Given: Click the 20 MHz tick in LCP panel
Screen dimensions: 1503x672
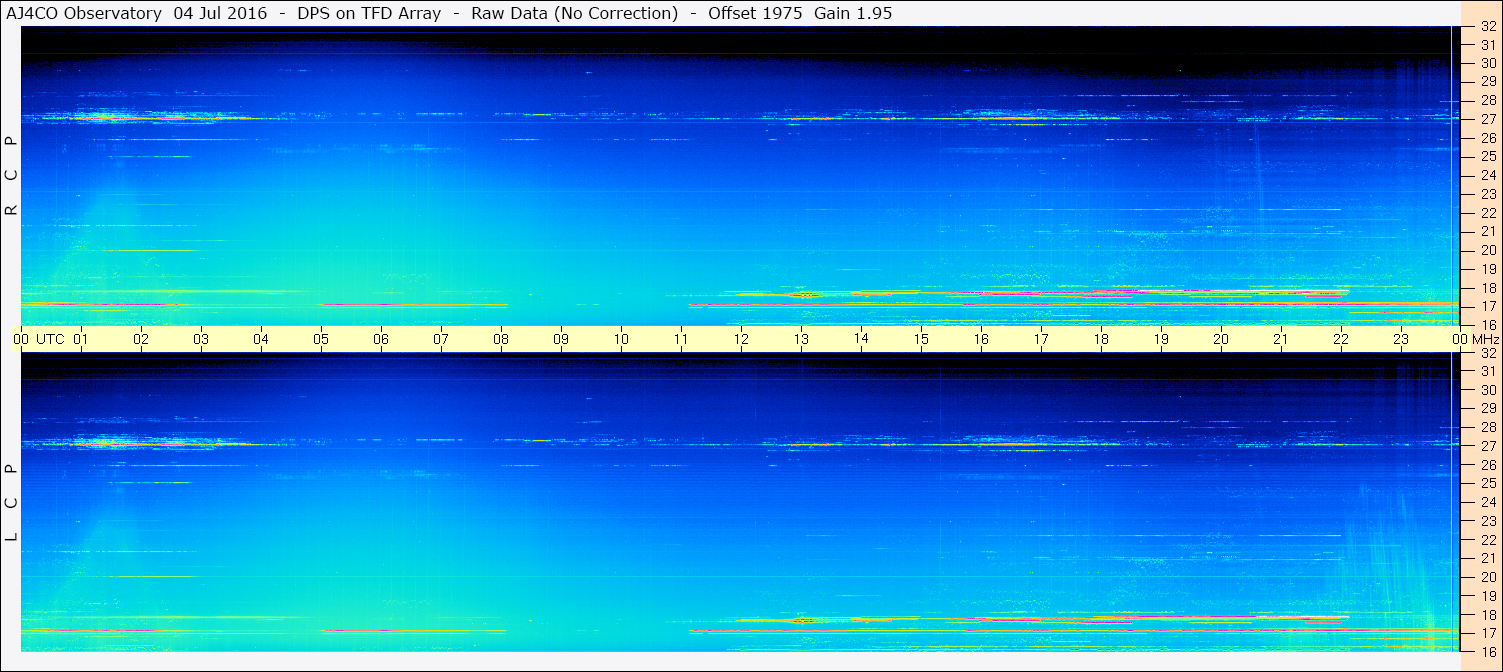Looking at the screenshot, I should [x=1487, y=577].
